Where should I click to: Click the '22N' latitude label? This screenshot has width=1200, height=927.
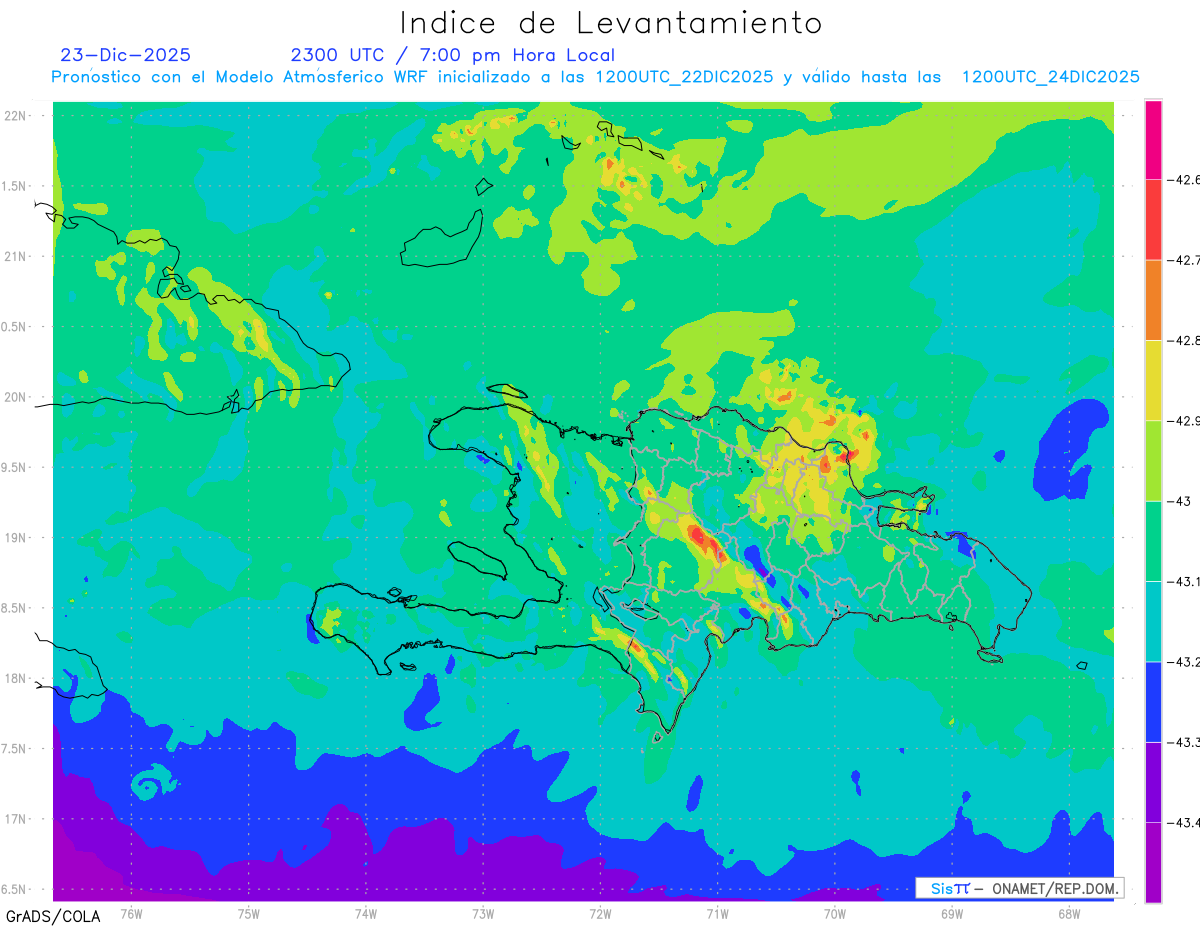click(x=17, y=115)
